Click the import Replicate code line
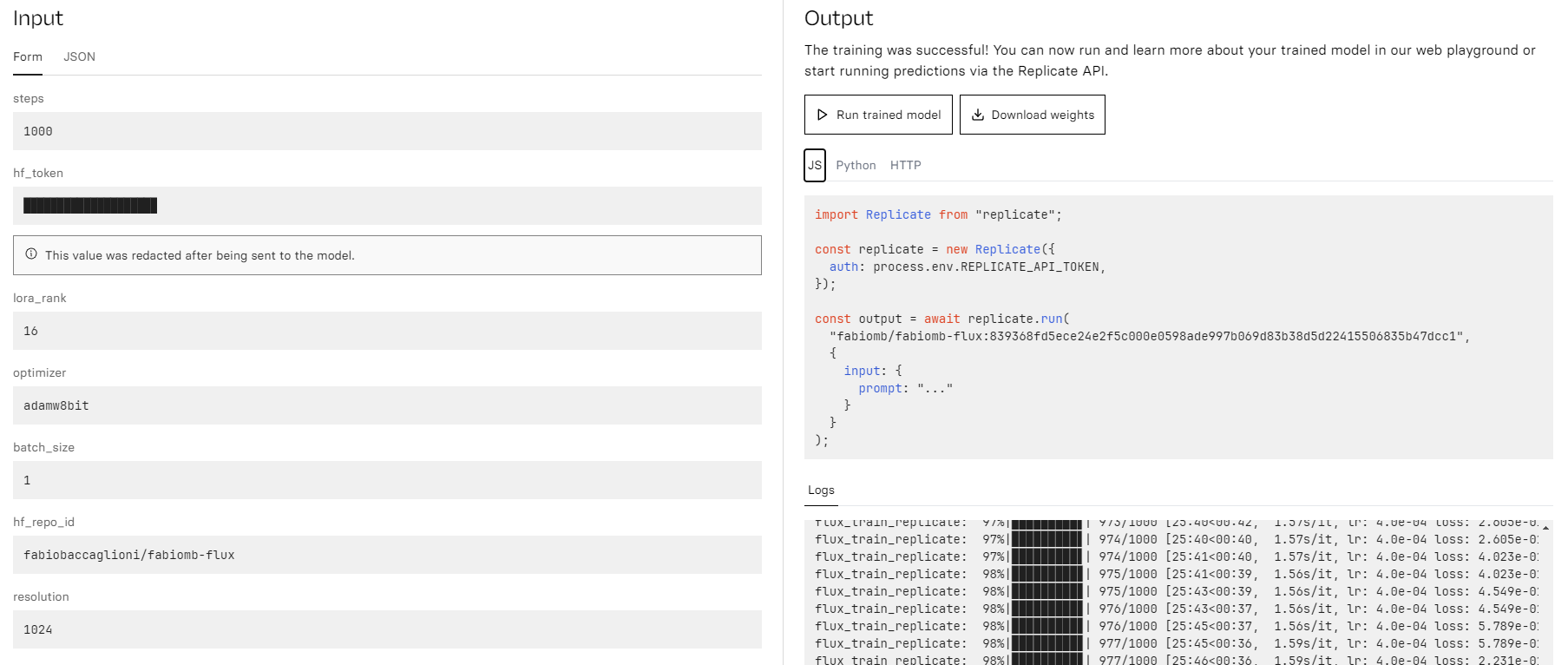 938,214
